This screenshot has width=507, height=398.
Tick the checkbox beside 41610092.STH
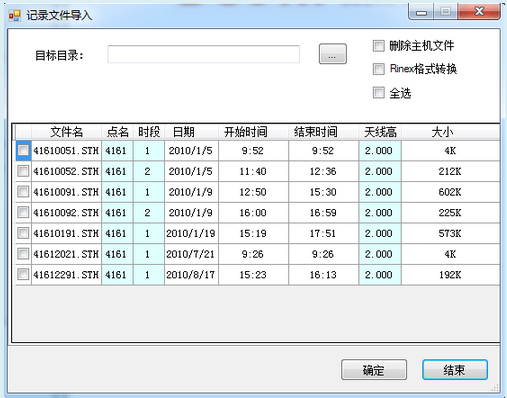pyautogui.click(x=23, y=212)
